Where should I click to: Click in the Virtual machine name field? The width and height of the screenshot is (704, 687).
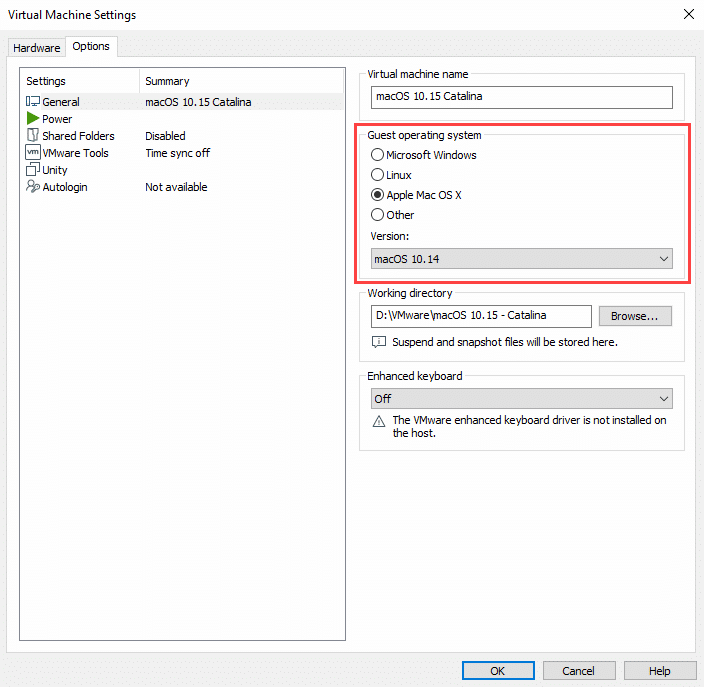[x=520, y=97]
